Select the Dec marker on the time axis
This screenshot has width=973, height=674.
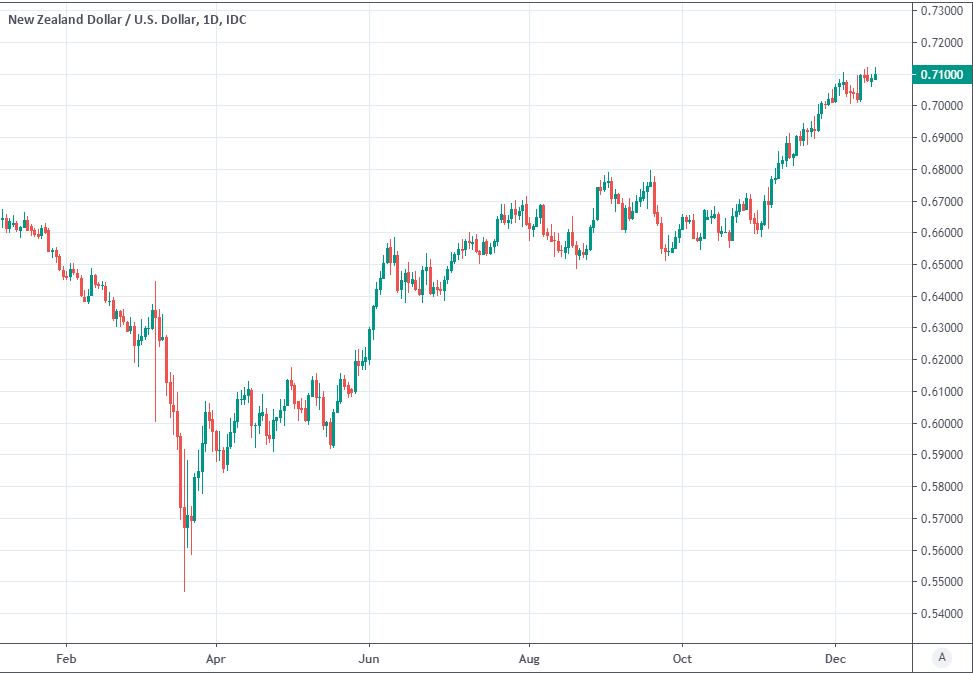click(x=836, y=657)
